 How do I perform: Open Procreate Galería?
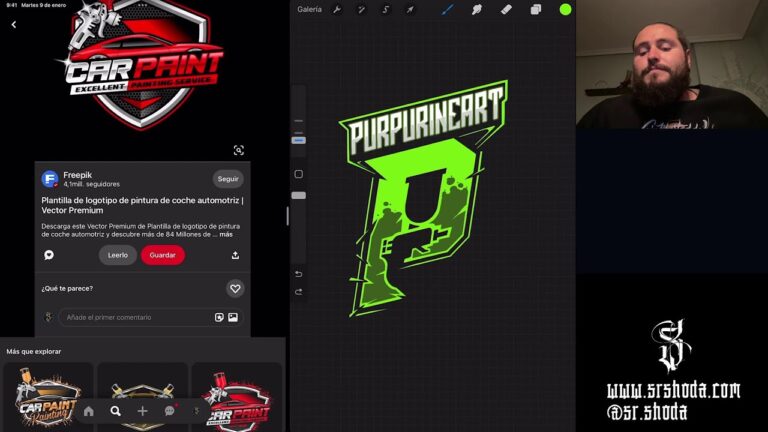click(310, 9)
